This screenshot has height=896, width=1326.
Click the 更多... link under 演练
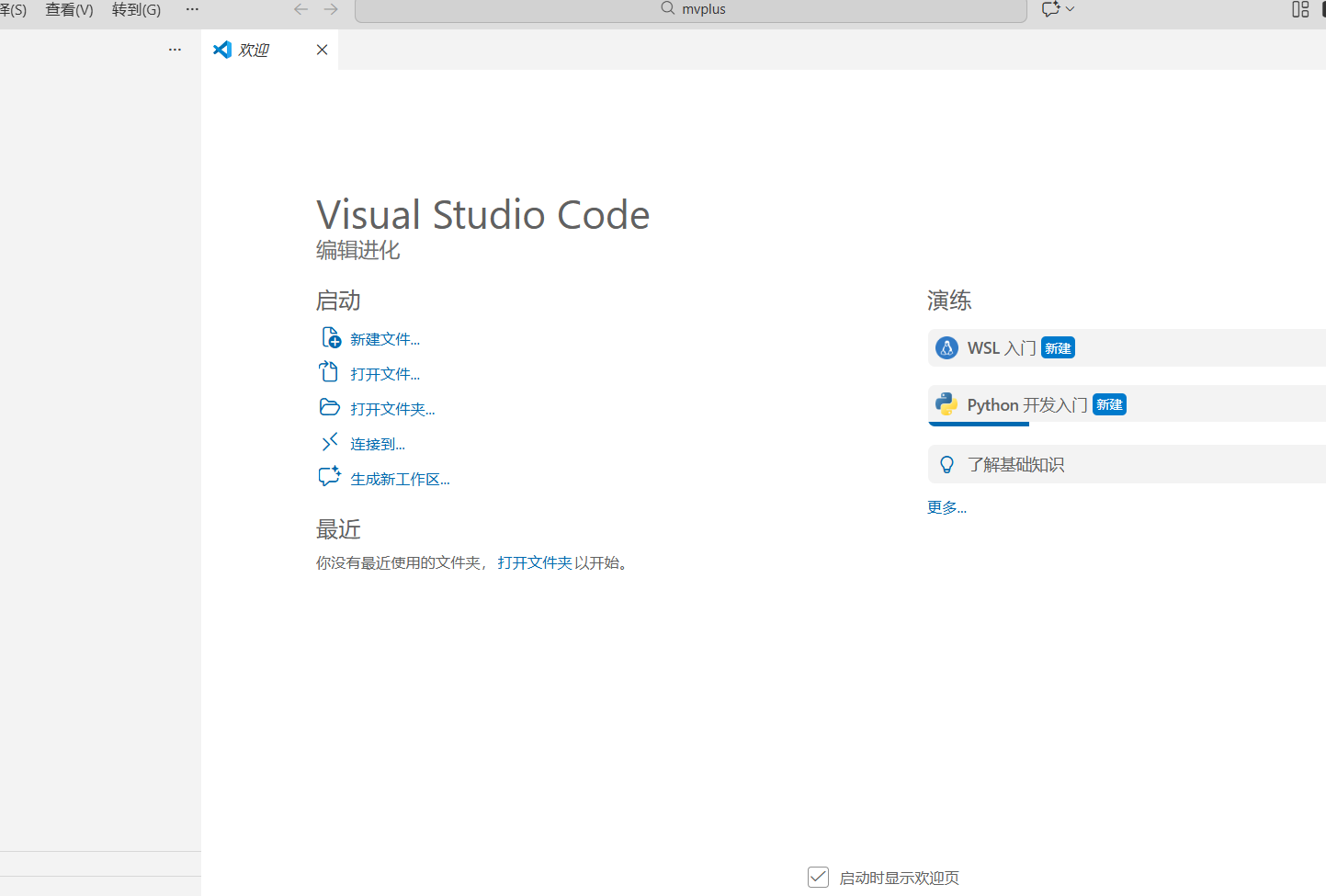point(946,507)
